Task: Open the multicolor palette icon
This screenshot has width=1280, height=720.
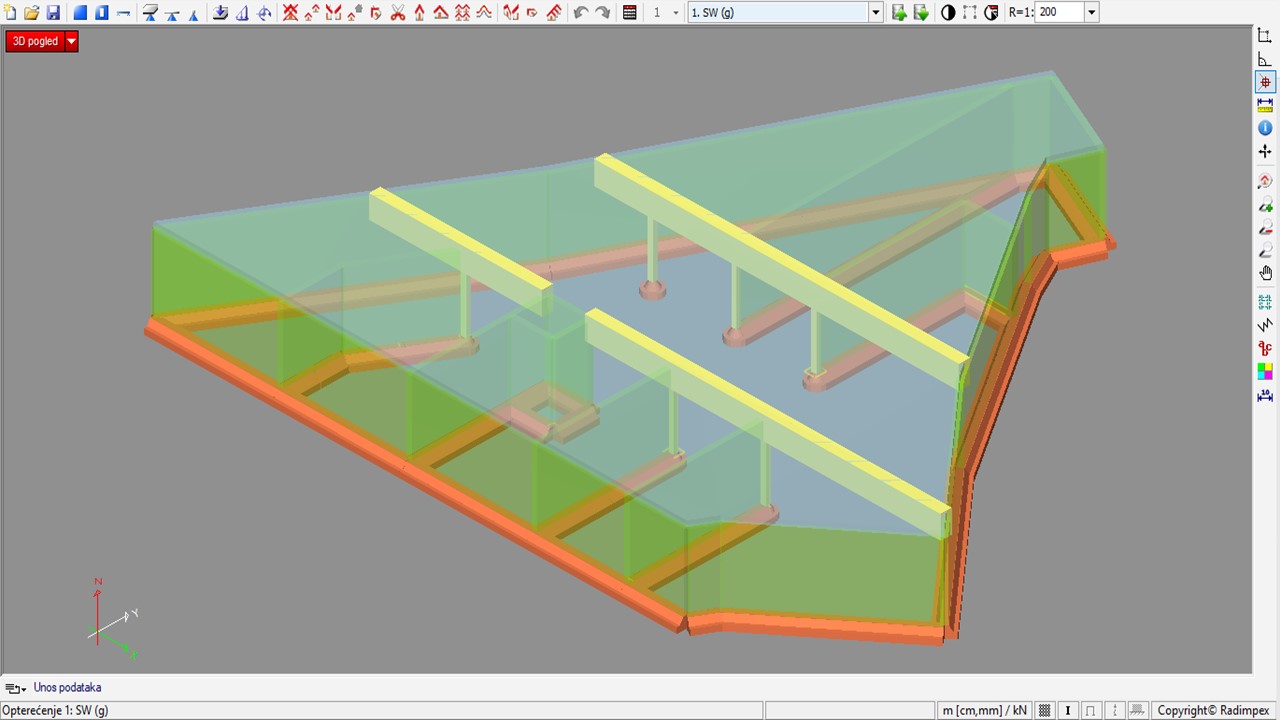Action: click(x=1265, y=371)
